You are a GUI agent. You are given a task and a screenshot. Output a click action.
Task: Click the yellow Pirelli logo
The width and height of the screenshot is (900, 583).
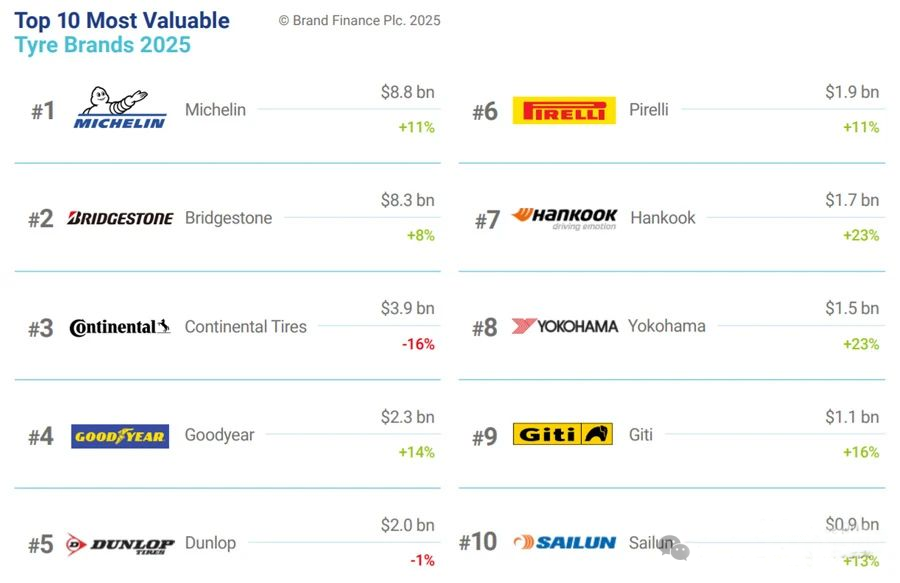click(564, 110)
